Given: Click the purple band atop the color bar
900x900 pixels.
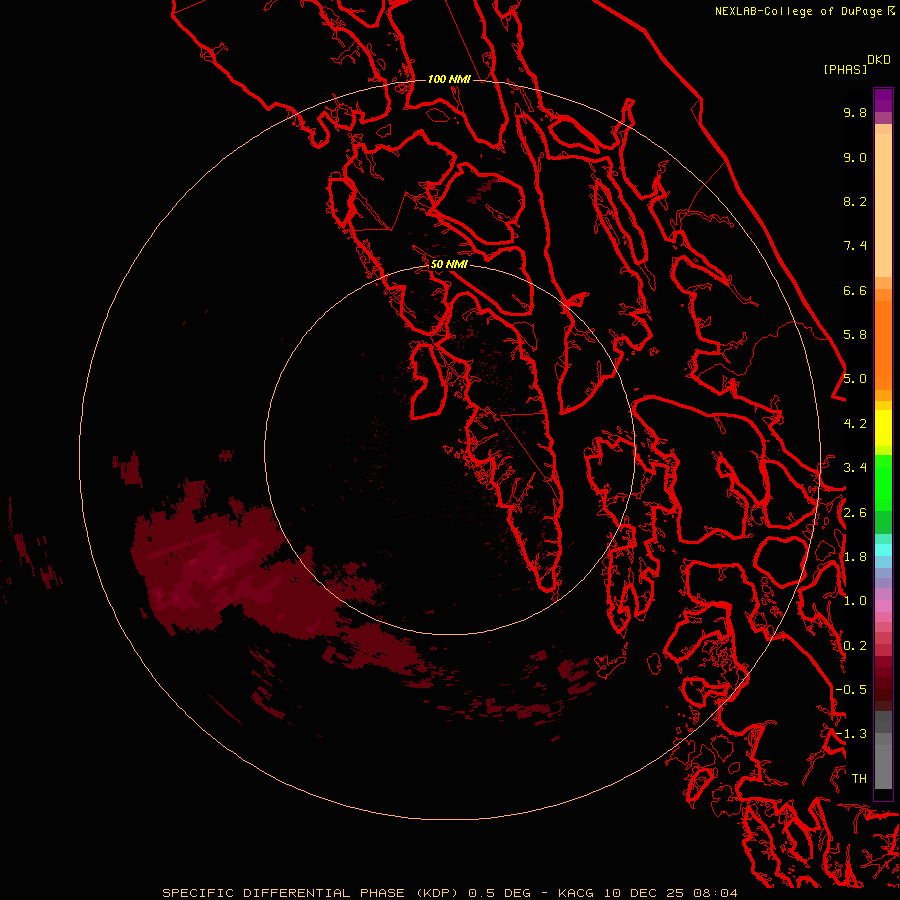Looking at the screenshot, I should [x=883, y=100].
